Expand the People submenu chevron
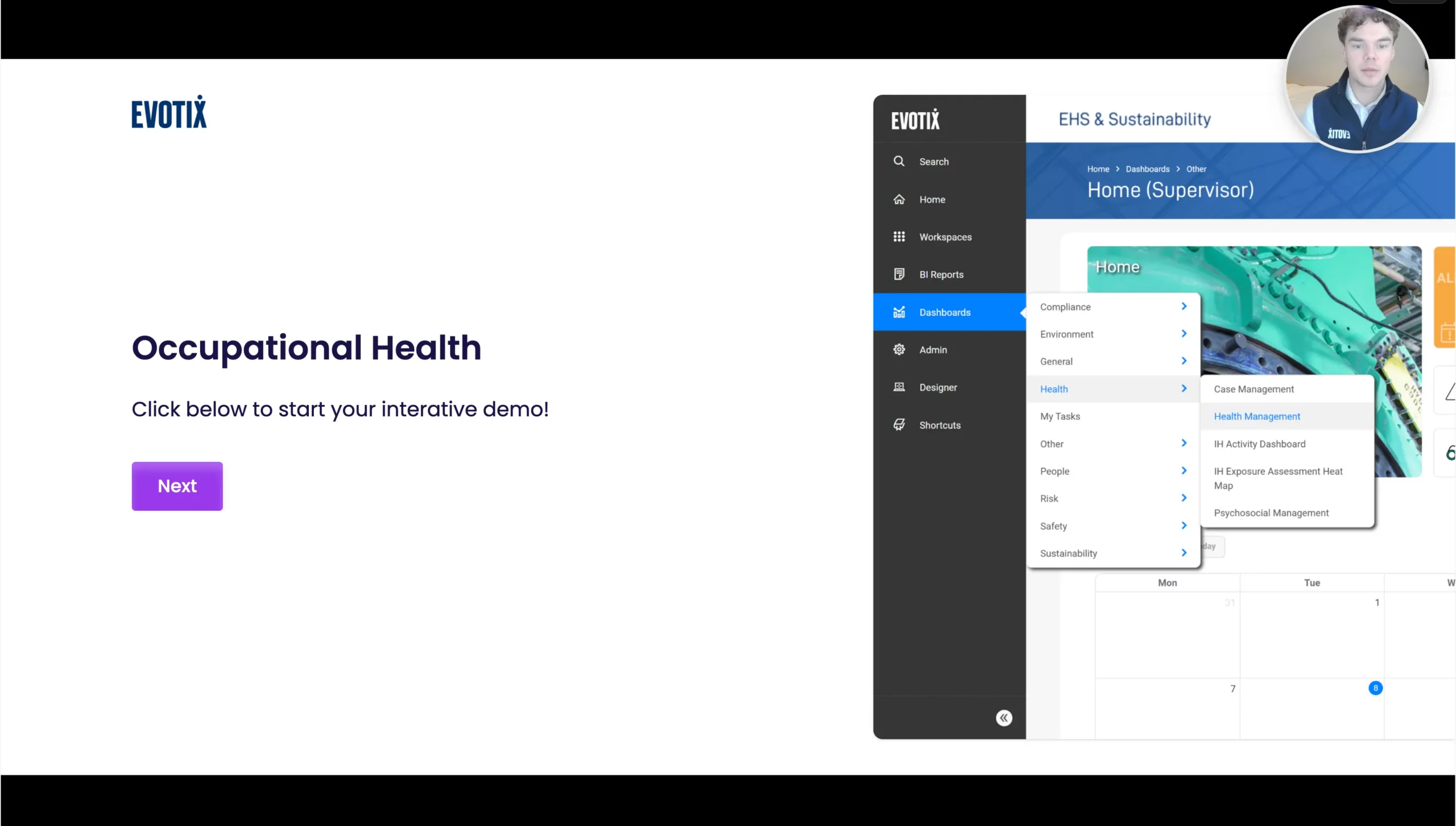1456x826 pixels. pos(1184,470)
